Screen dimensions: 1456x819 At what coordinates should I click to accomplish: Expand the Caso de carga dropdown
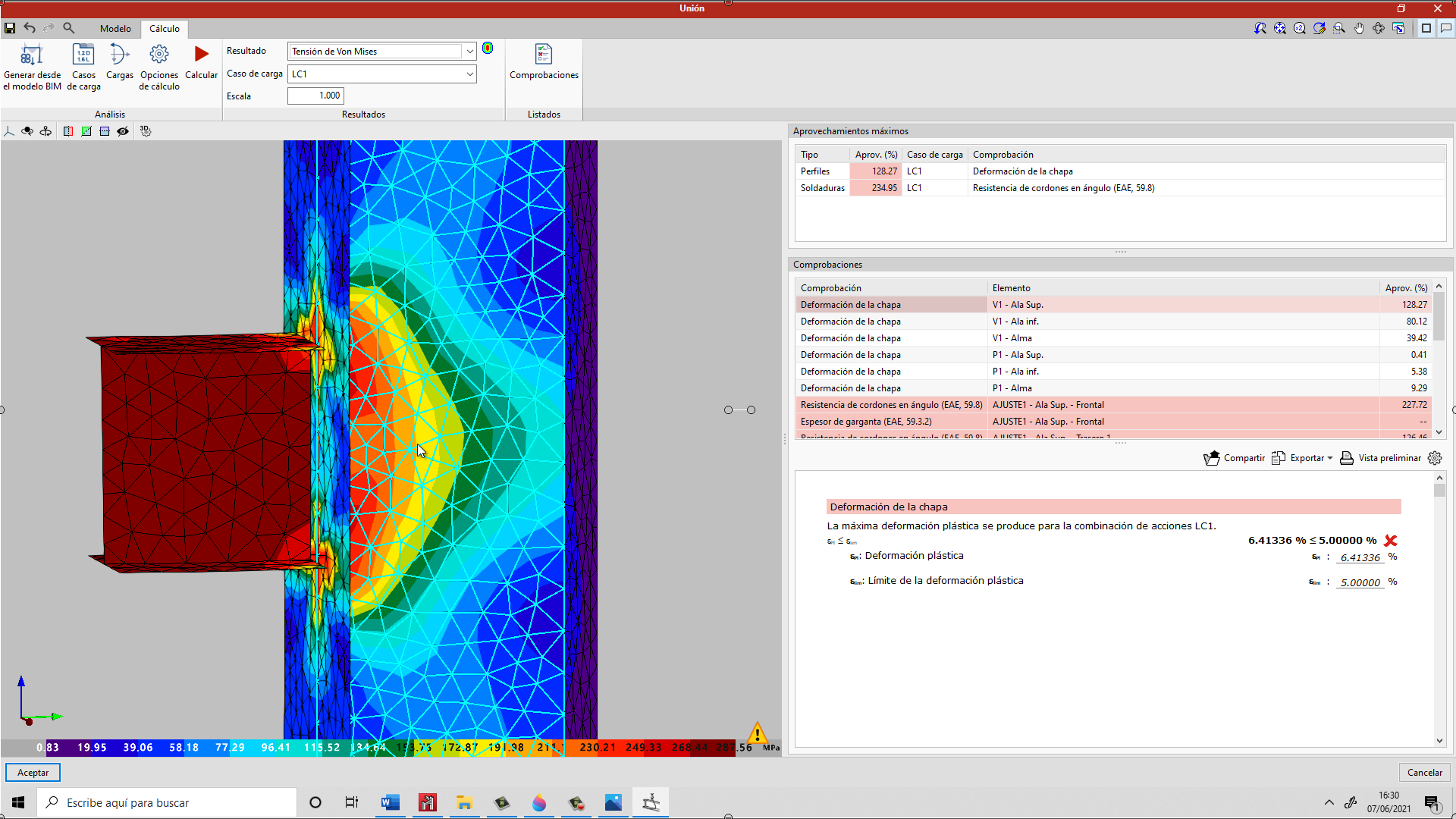[469, 74]
